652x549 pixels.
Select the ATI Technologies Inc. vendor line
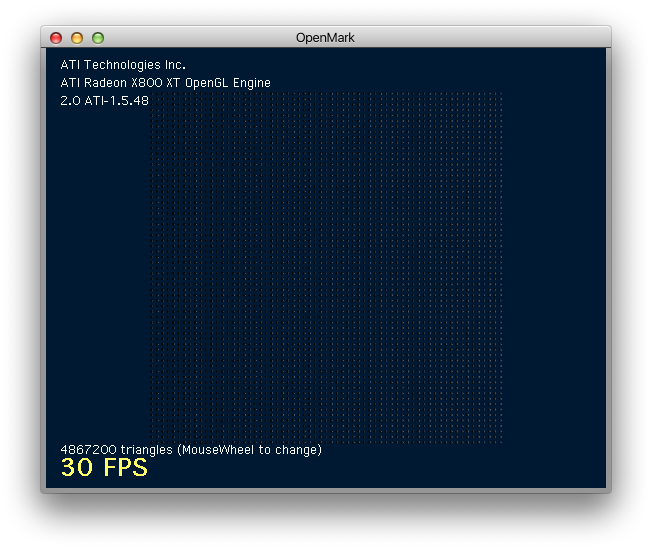point(123,65)
